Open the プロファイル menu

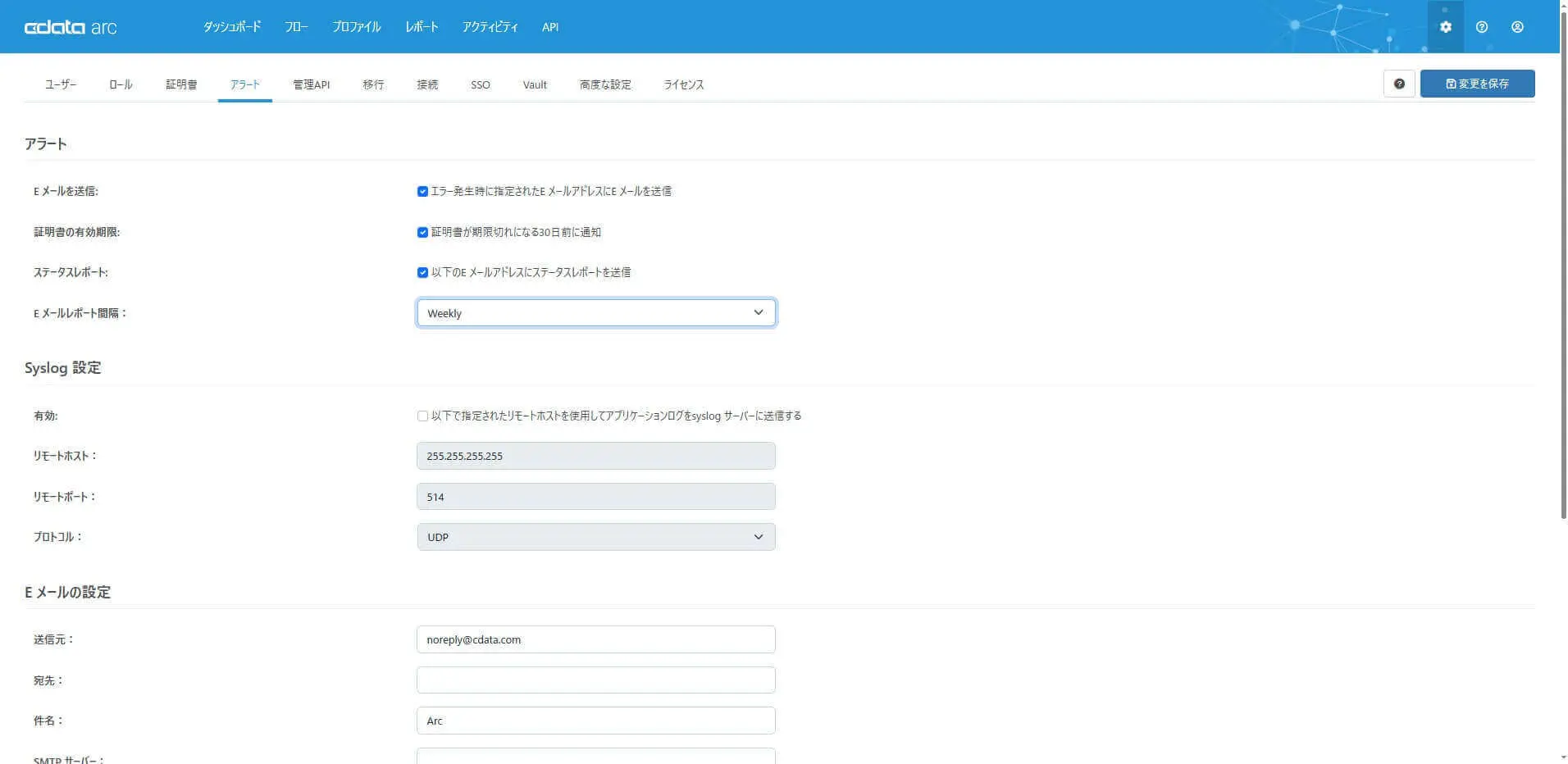click(x=357, y=27)
